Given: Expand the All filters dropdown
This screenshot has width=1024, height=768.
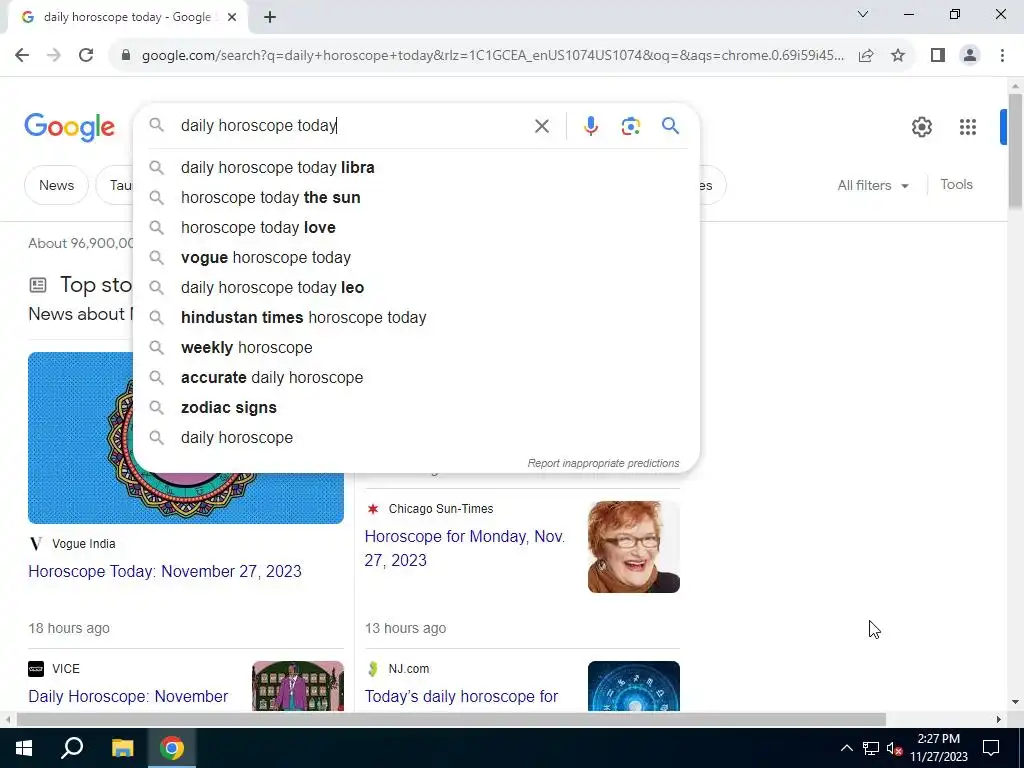Looking at the screenshot, I should pyautogui.click(x=873, y=185).
